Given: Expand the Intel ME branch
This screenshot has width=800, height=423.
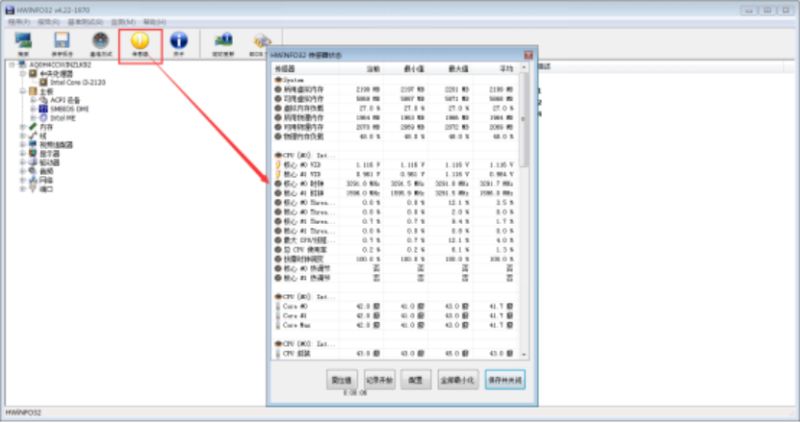Looking at the screenshot, I should pos(33,118).
